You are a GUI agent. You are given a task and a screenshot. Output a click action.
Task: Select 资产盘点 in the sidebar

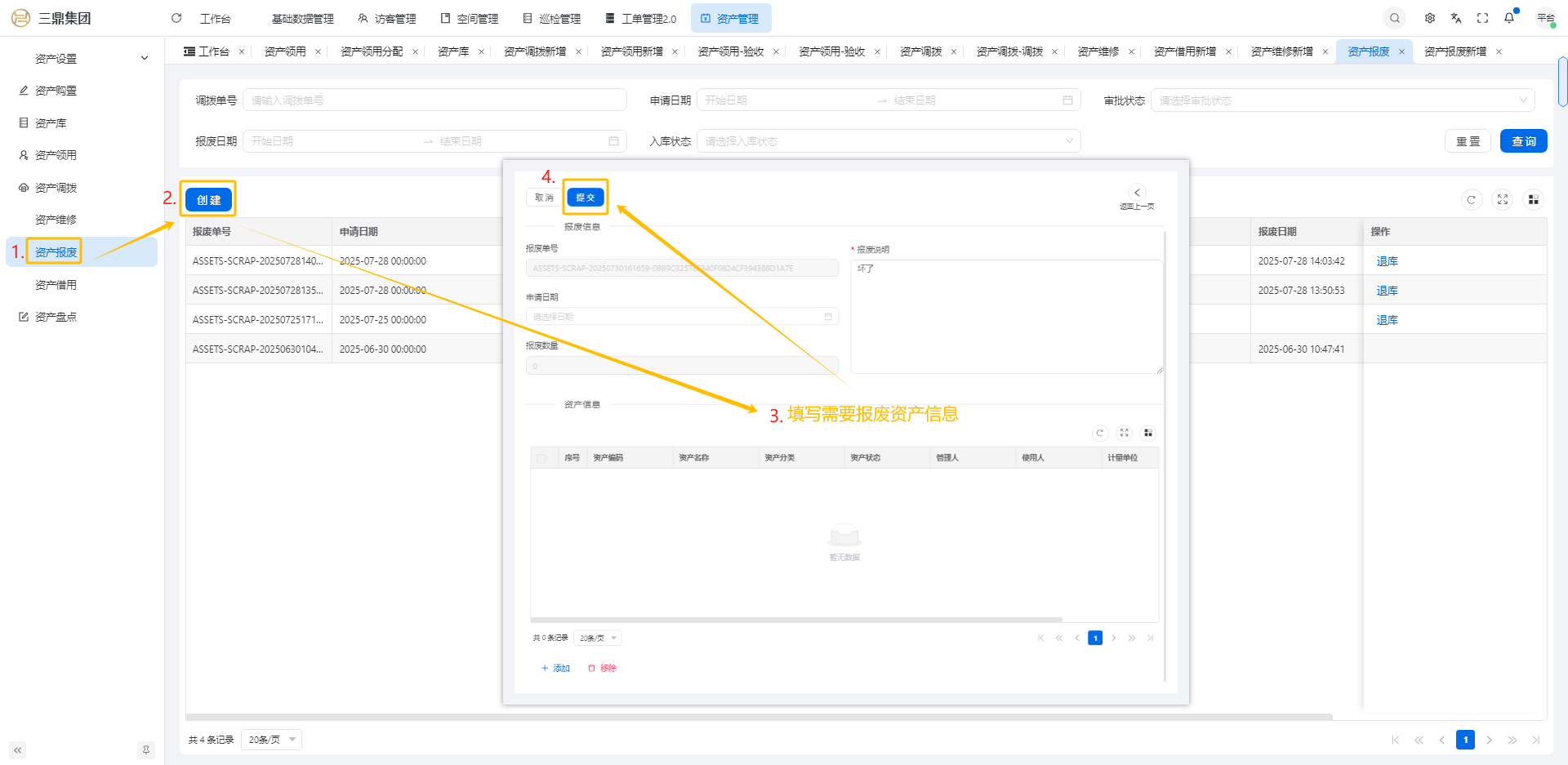[x=56, y=317]
